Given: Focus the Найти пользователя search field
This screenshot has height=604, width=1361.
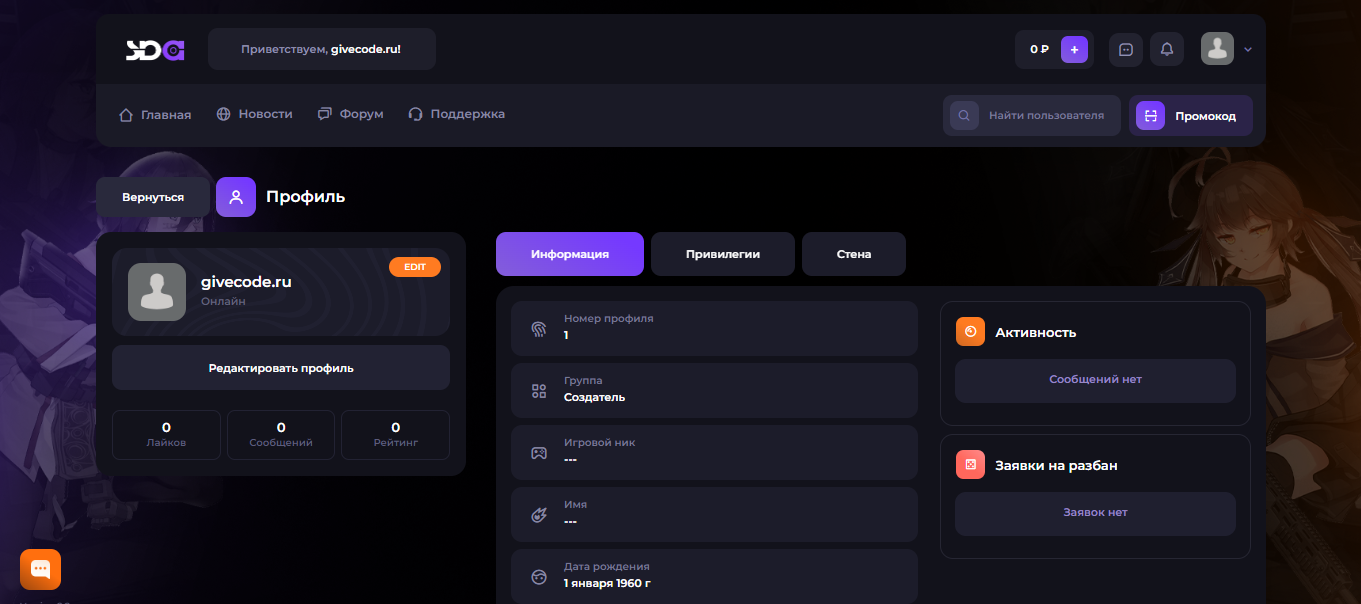Looking at the screenshot, I should (1045, 115).
